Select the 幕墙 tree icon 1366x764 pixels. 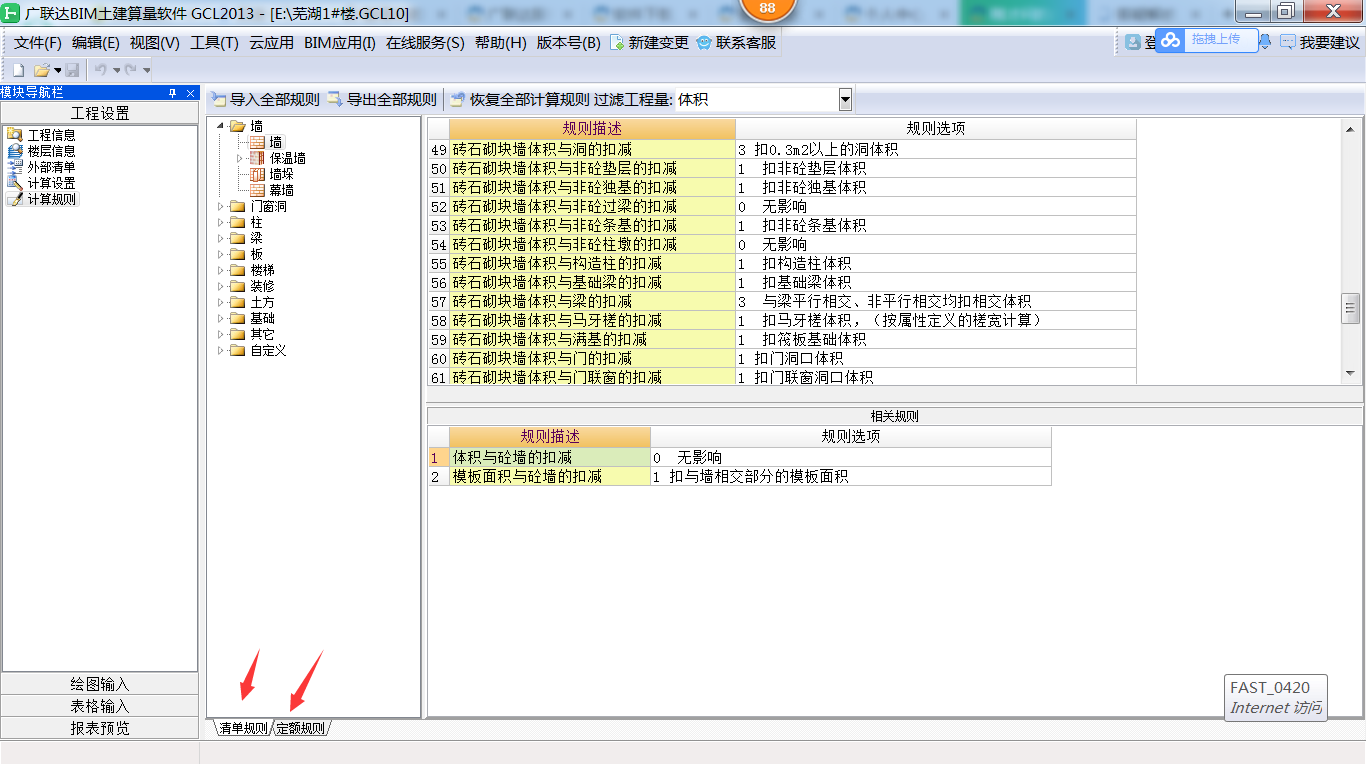258,190
